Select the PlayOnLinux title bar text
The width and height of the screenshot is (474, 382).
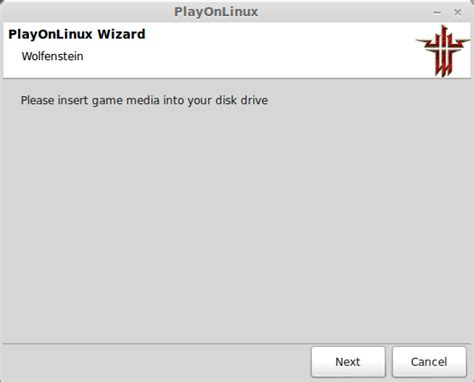216,12
